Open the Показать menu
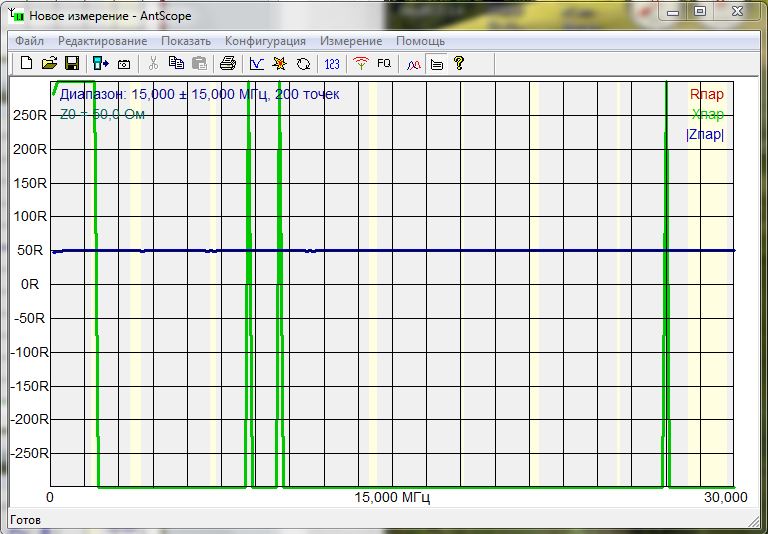 tap(185, 41)
